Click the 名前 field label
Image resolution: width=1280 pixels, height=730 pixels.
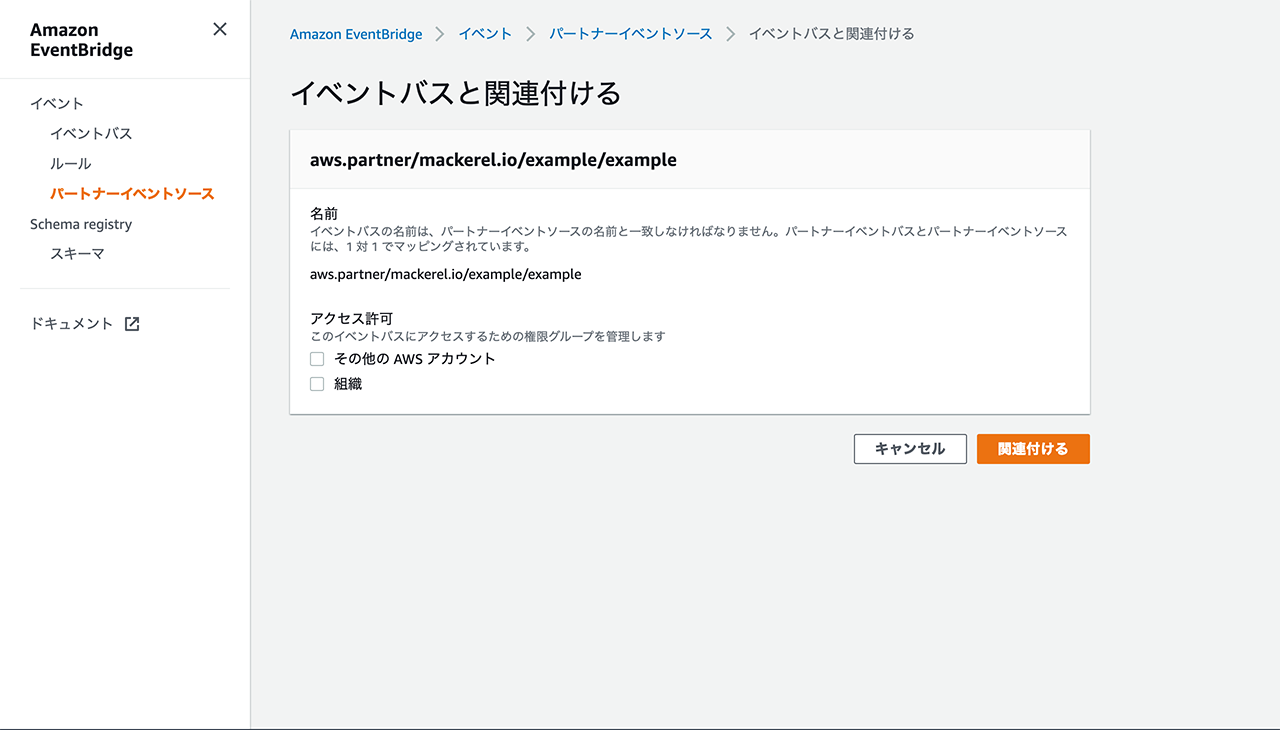(x=324, y=213)
